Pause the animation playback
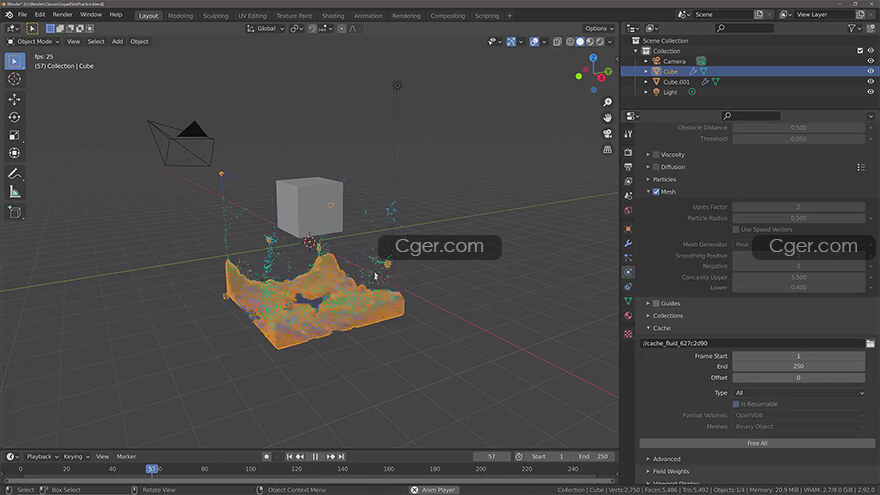 (315, 457)
